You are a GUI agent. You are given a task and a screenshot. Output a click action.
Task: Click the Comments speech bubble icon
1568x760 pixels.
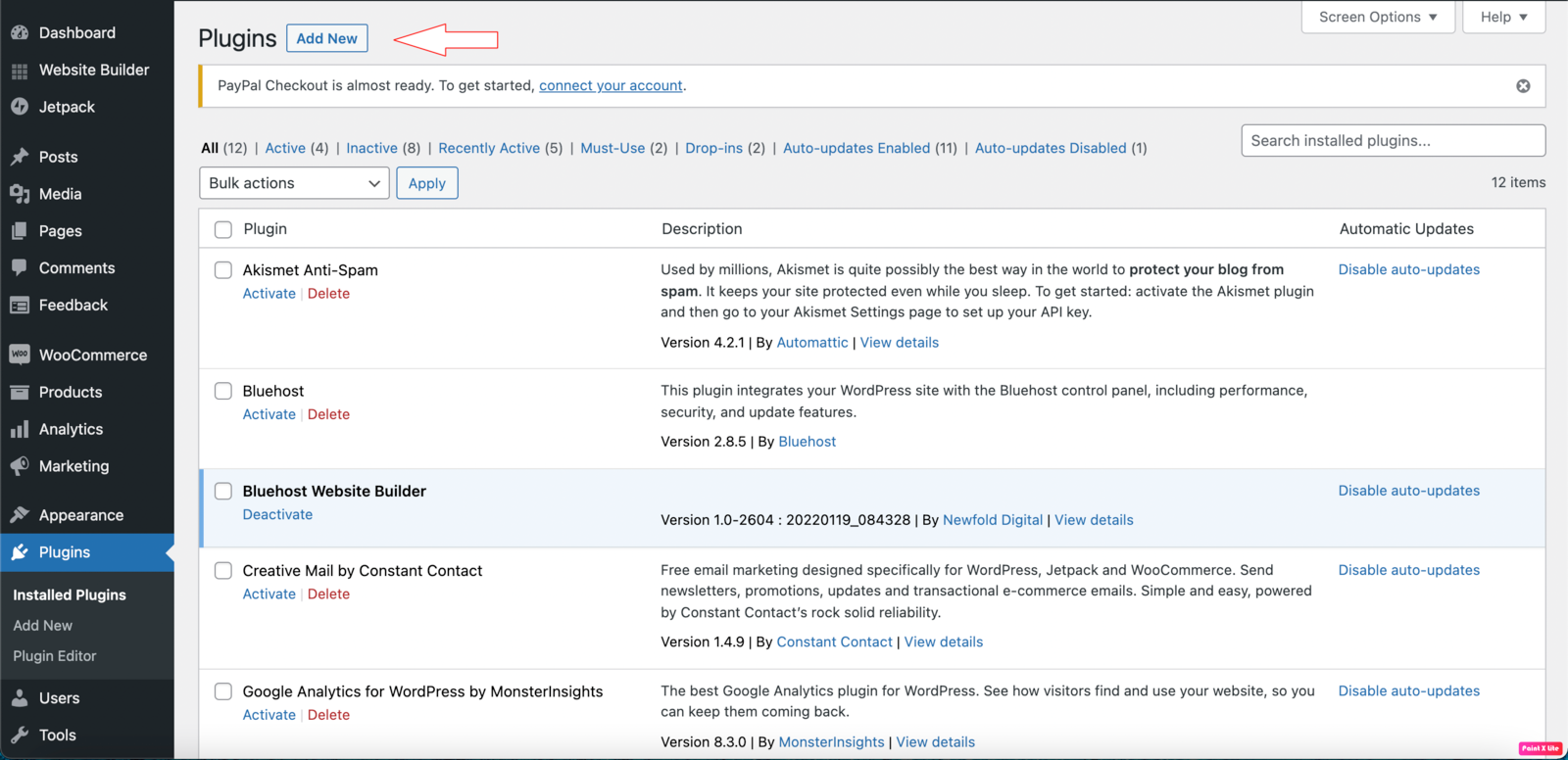pyautogui.click(x=20, y=267)
